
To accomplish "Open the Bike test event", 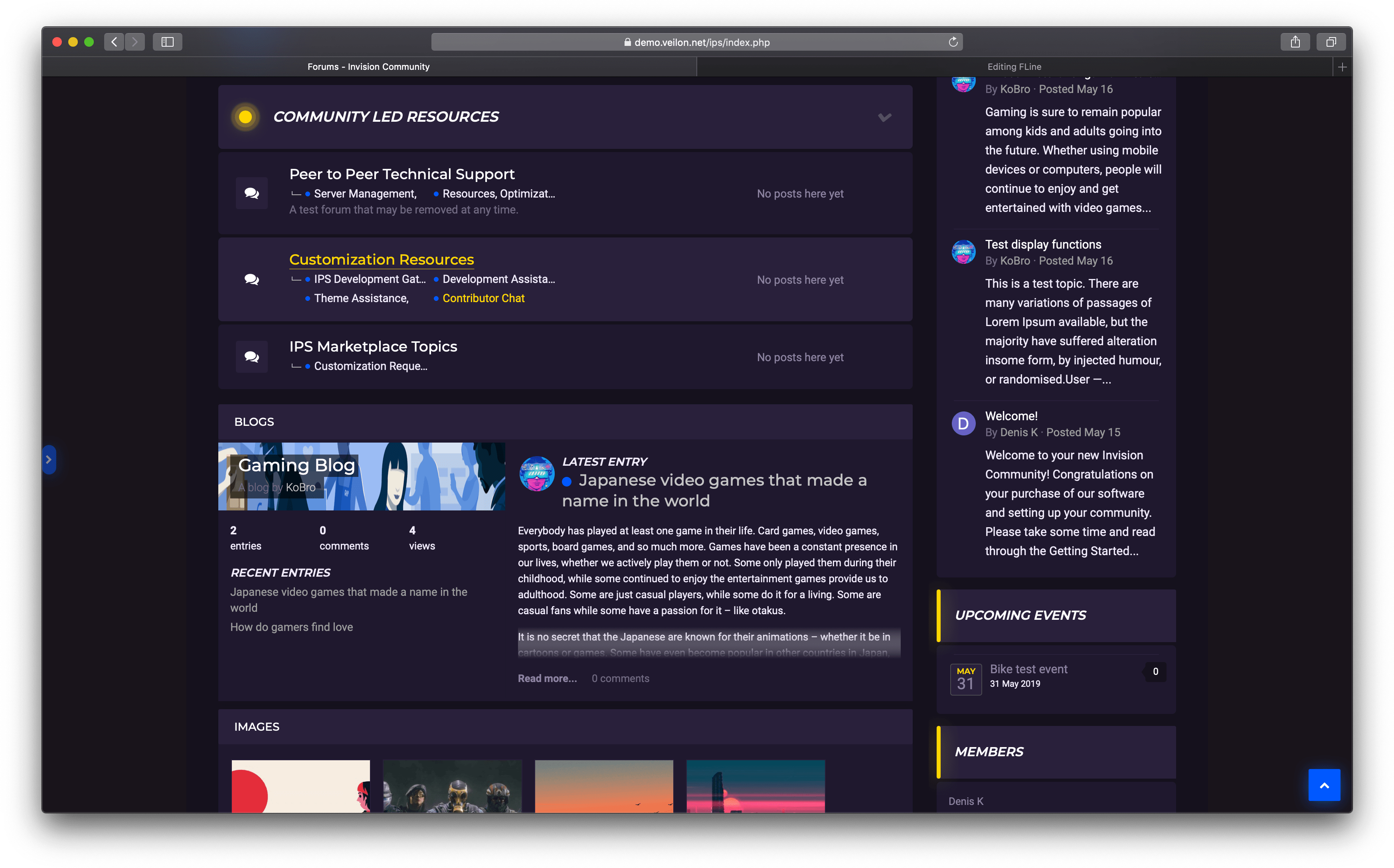I will point(1028,669).
